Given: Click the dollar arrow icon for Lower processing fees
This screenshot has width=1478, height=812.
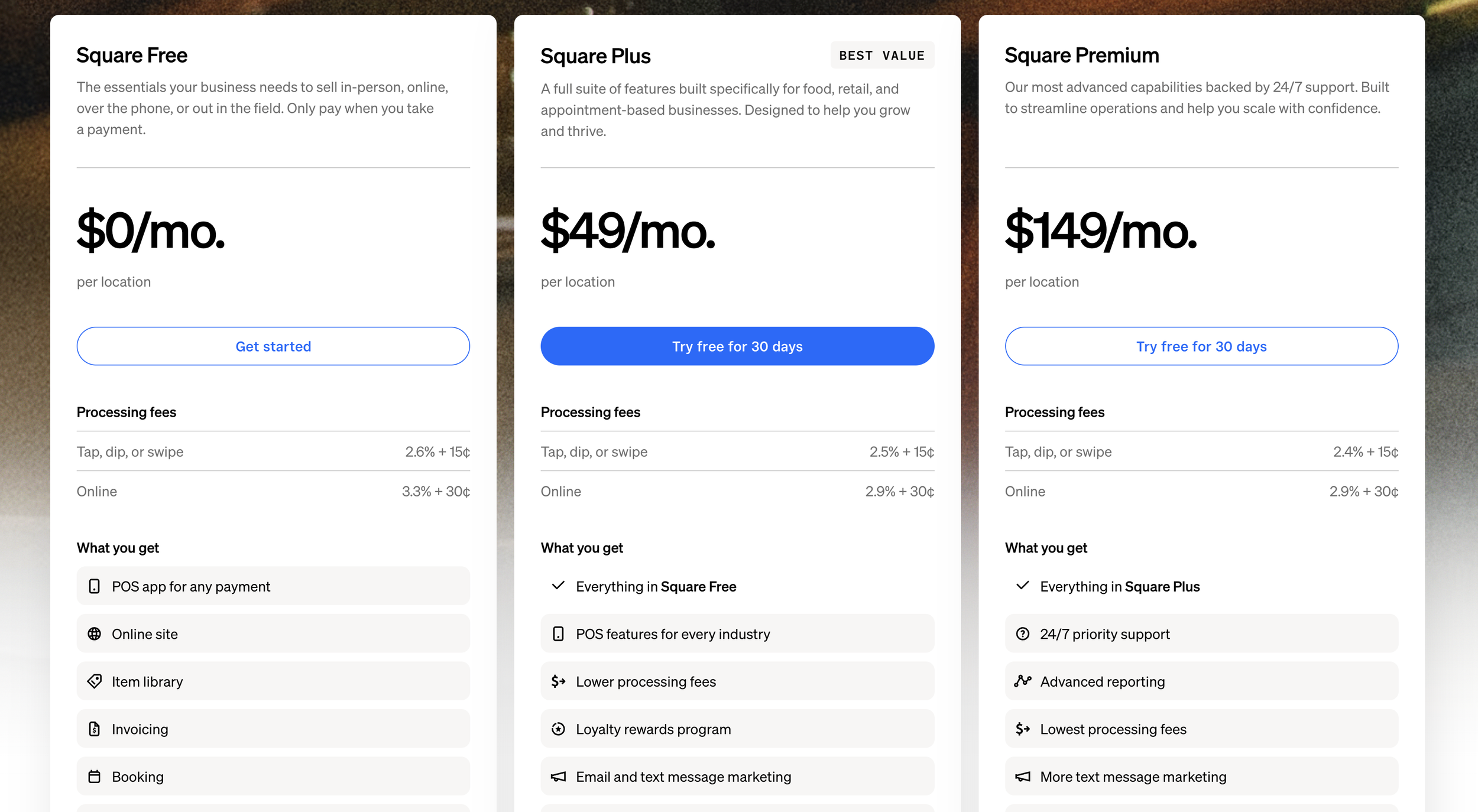Looking at the screenshot, I should (558, 681).
